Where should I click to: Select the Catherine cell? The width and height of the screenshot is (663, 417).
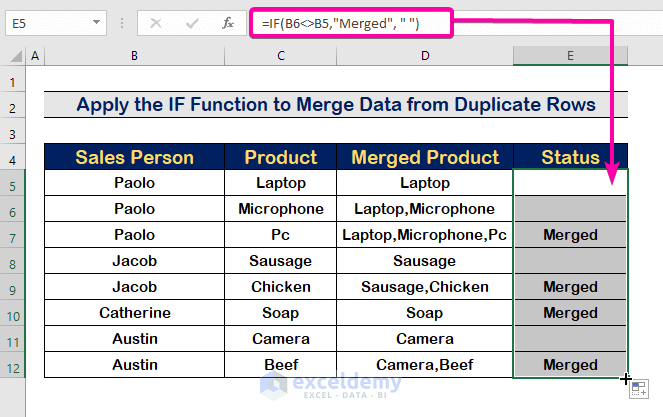pos(134,313)
